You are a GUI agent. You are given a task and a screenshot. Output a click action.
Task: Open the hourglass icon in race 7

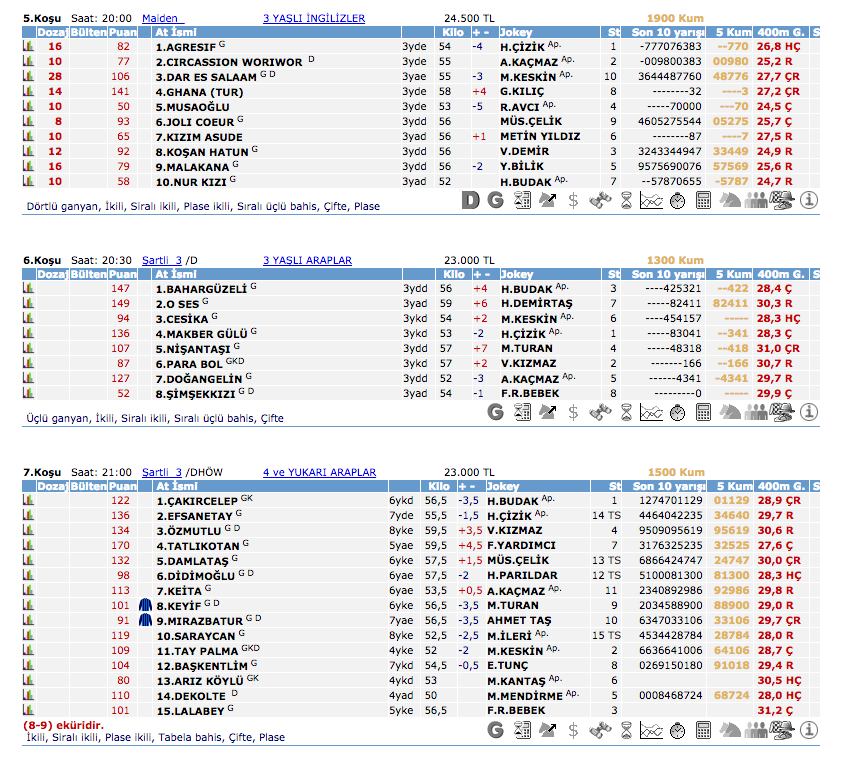click(625, 731)
